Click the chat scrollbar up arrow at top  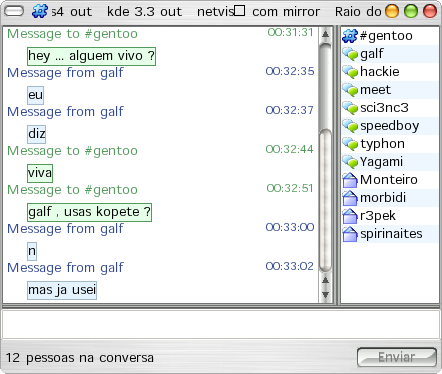325,34
